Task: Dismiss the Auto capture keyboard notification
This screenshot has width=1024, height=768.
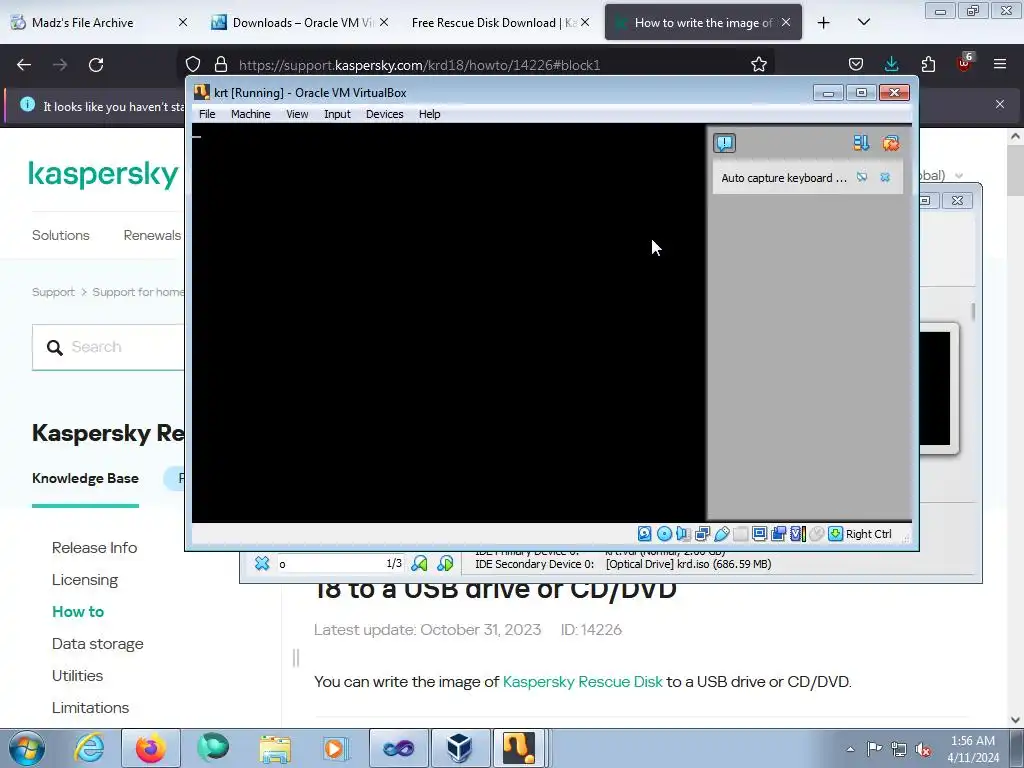Action: 885,178
